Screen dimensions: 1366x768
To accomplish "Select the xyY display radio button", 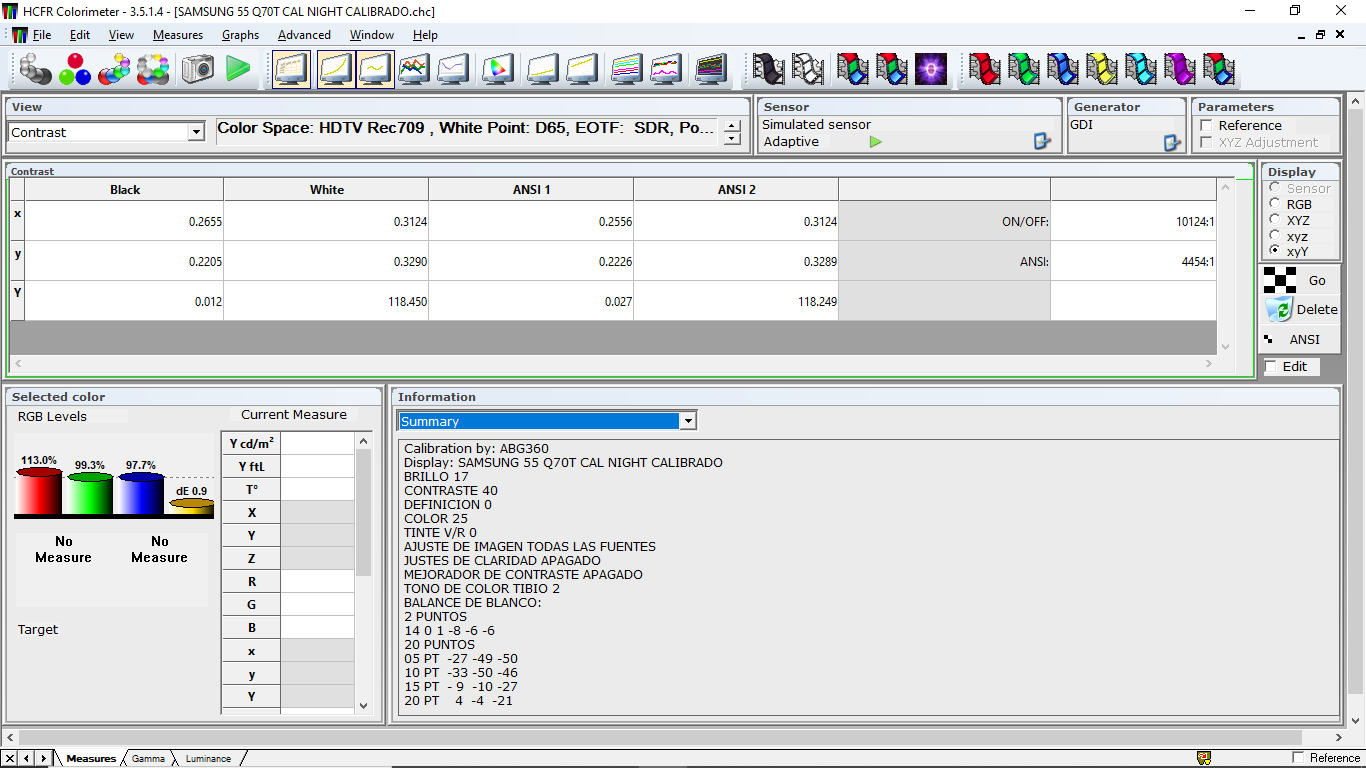I will [1274, 251].
